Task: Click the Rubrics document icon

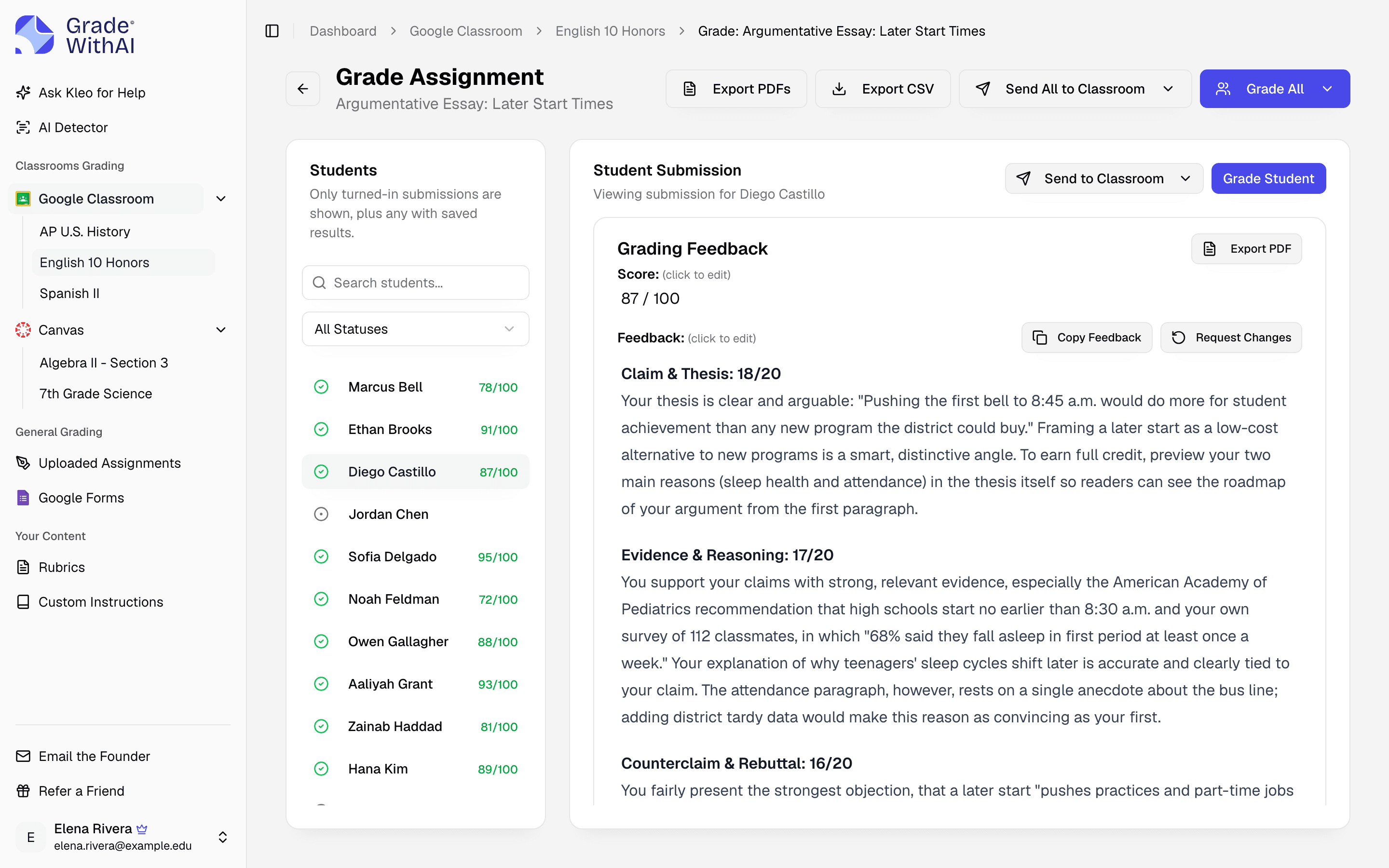Action: click(x=23, y=567)
